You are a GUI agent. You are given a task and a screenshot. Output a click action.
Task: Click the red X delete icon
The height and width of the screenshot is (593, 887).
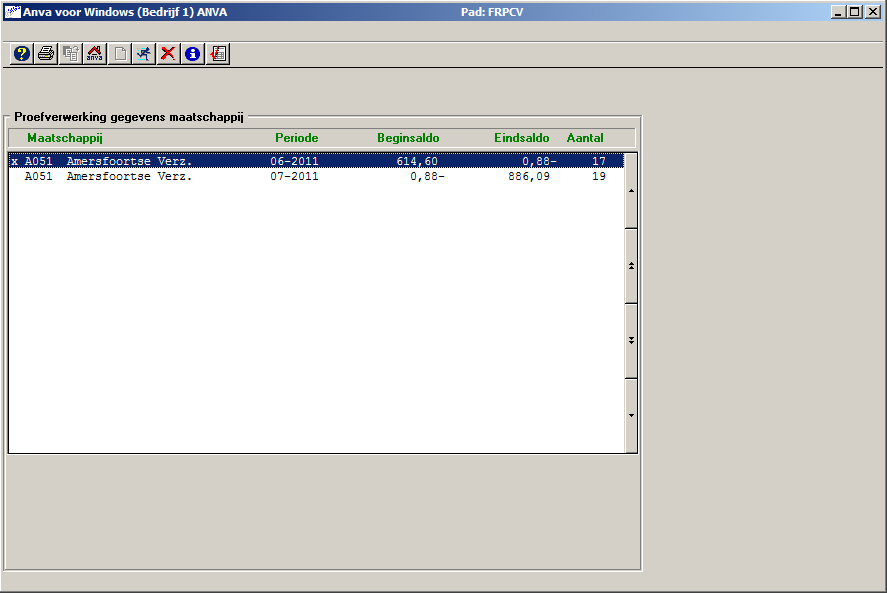[x=166, y=53]
